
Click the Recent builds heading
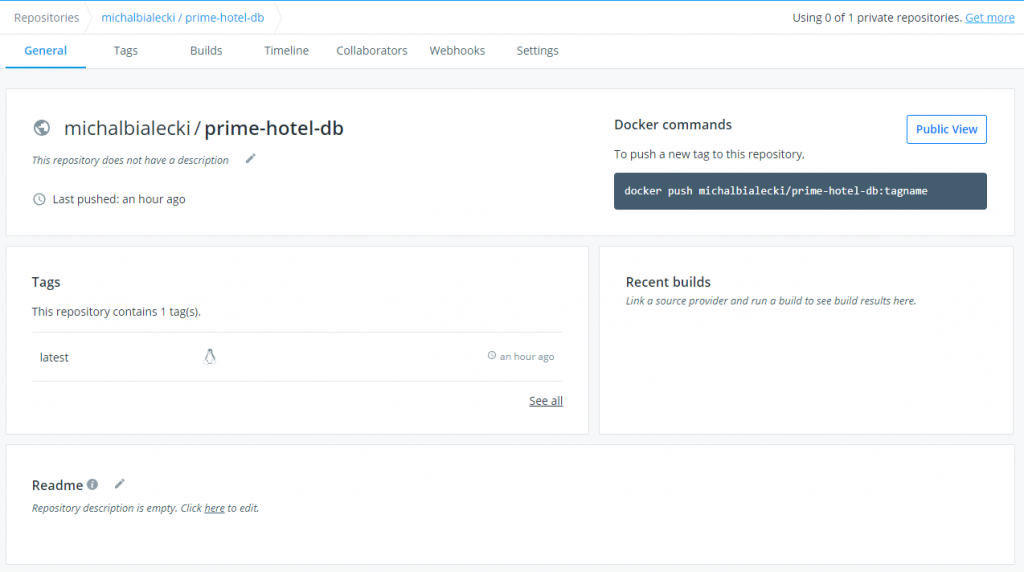click(668, 282)
